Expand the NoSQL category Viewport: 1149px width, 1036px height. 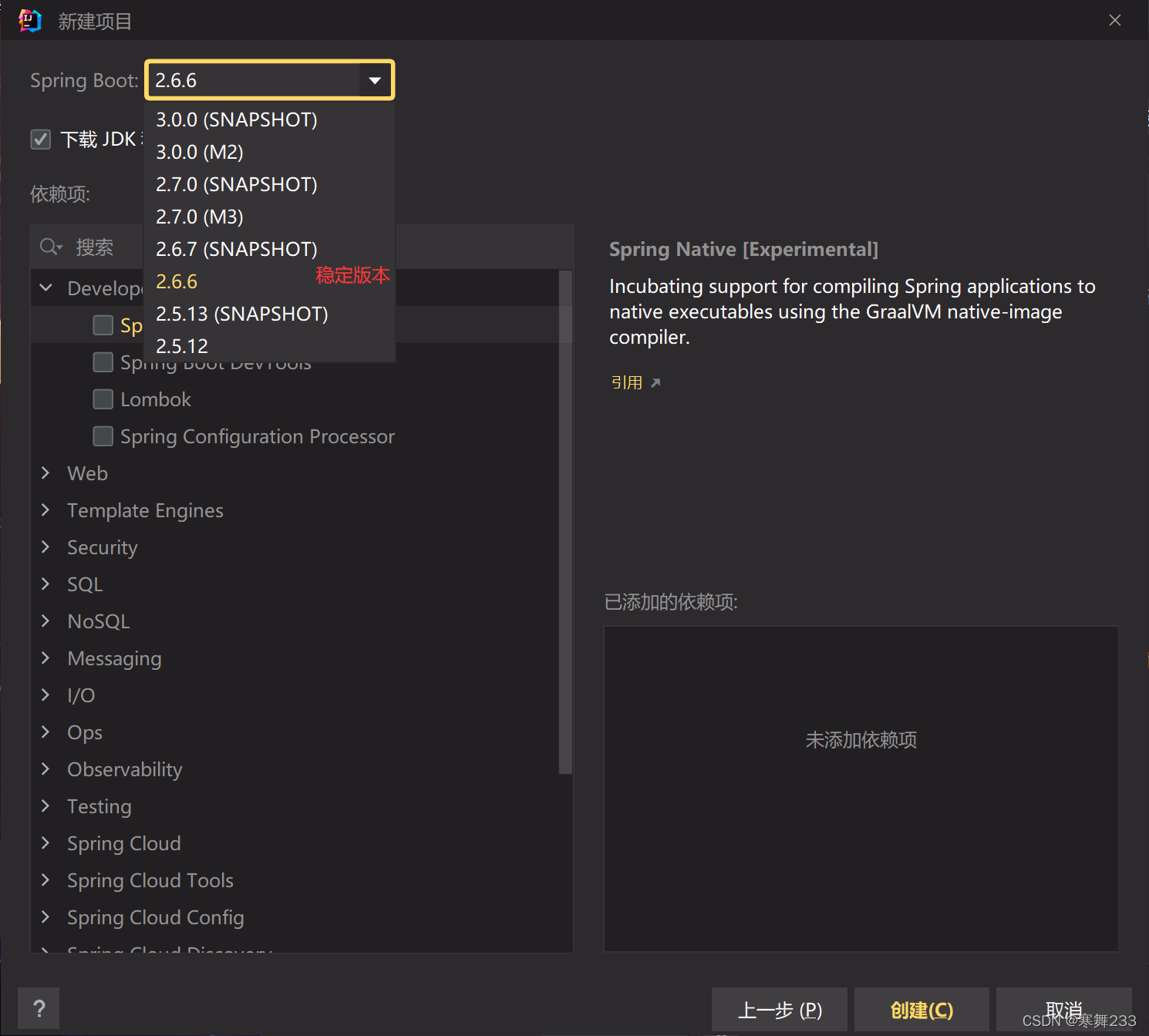tap(45, 621)
